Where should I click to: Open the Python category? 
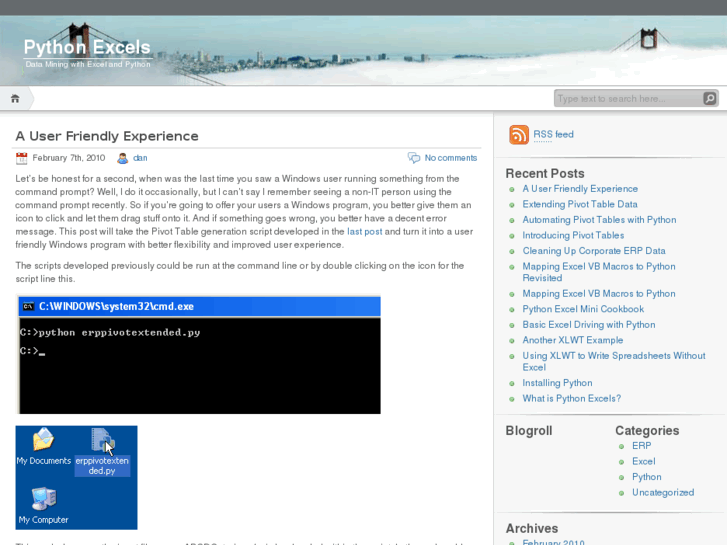[x=647, y=477]
